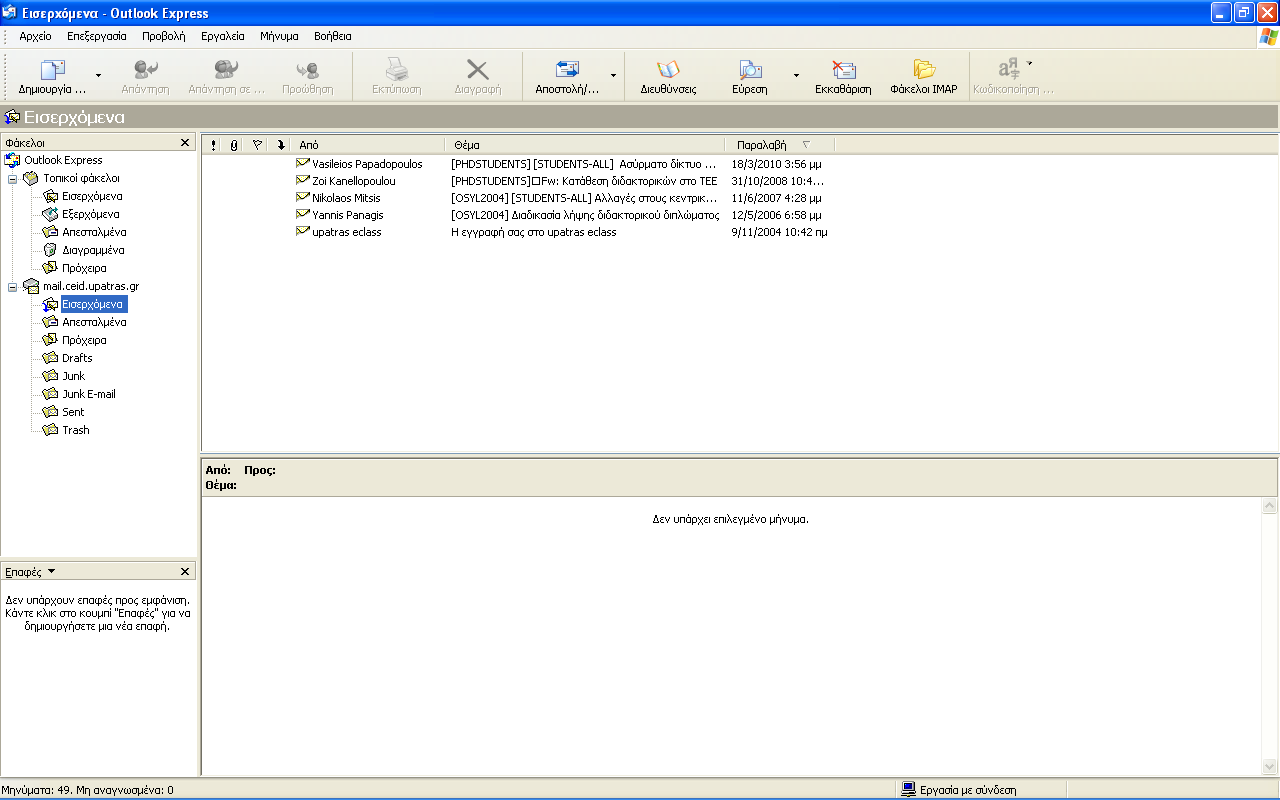Screen dimensions: 1280x800
Task: Click the Εκτύπωση print toolbar icon
Action: point(397,70)
